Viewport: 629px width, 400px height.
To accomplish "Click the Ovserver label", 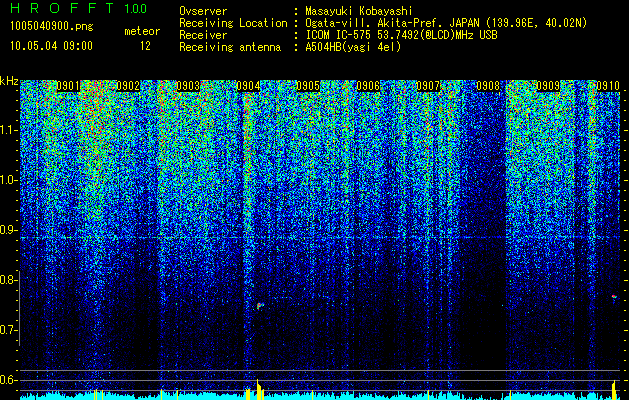I will click(x=203, y=11).
